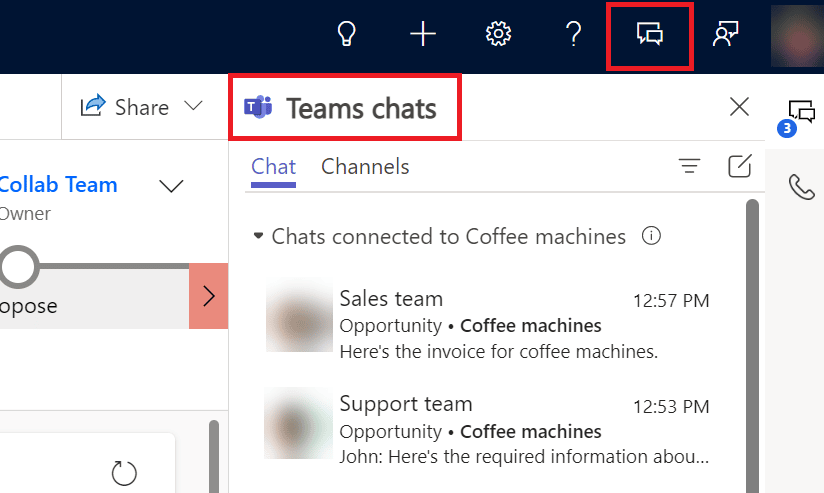This screenshot has height=493, width=824.
Task: Open the blurred user profile avatar
Action: pos(797,36)
